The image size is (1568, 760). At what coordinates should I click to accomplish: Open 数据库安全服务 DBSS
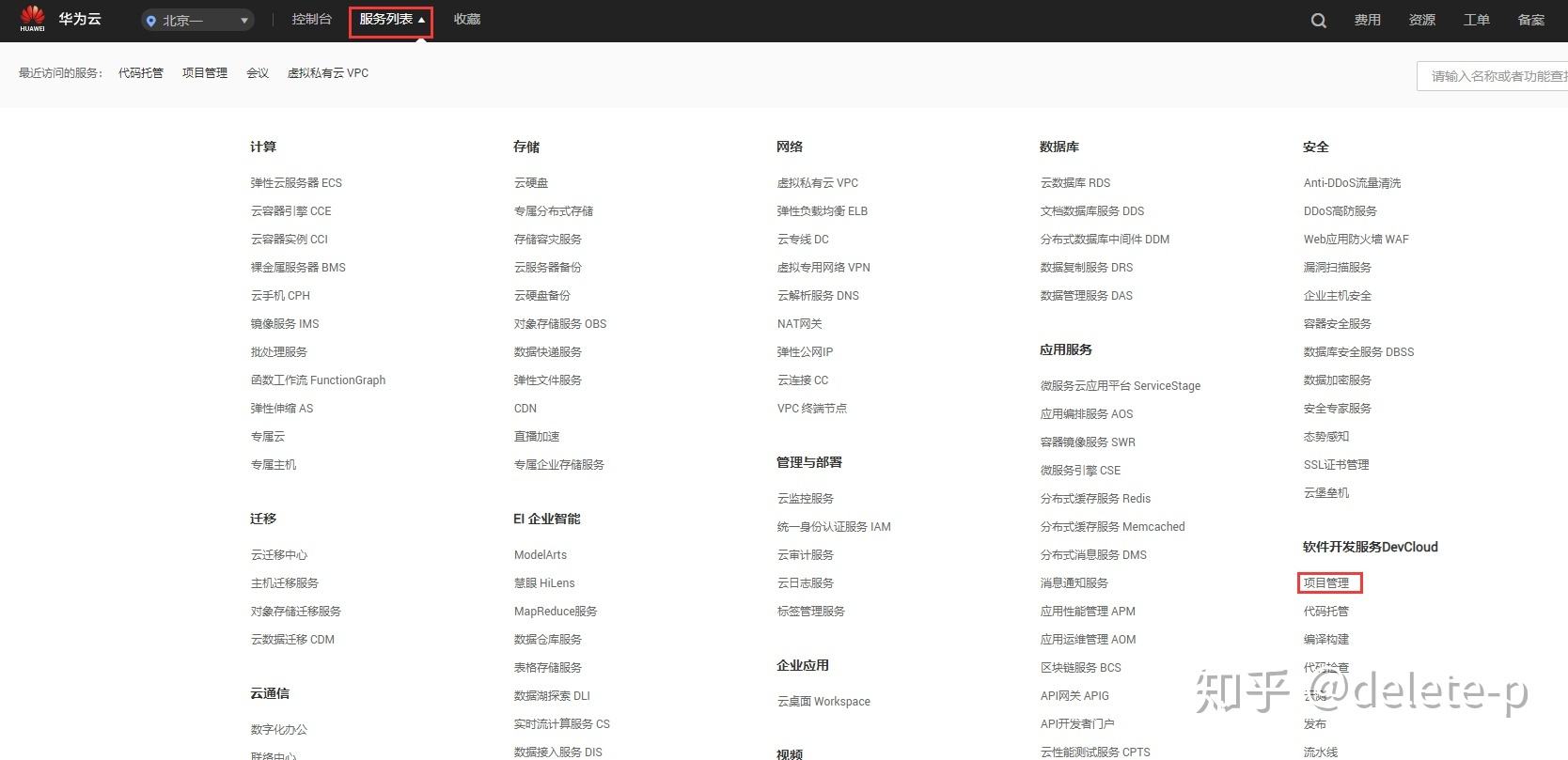click(1358, 352)
